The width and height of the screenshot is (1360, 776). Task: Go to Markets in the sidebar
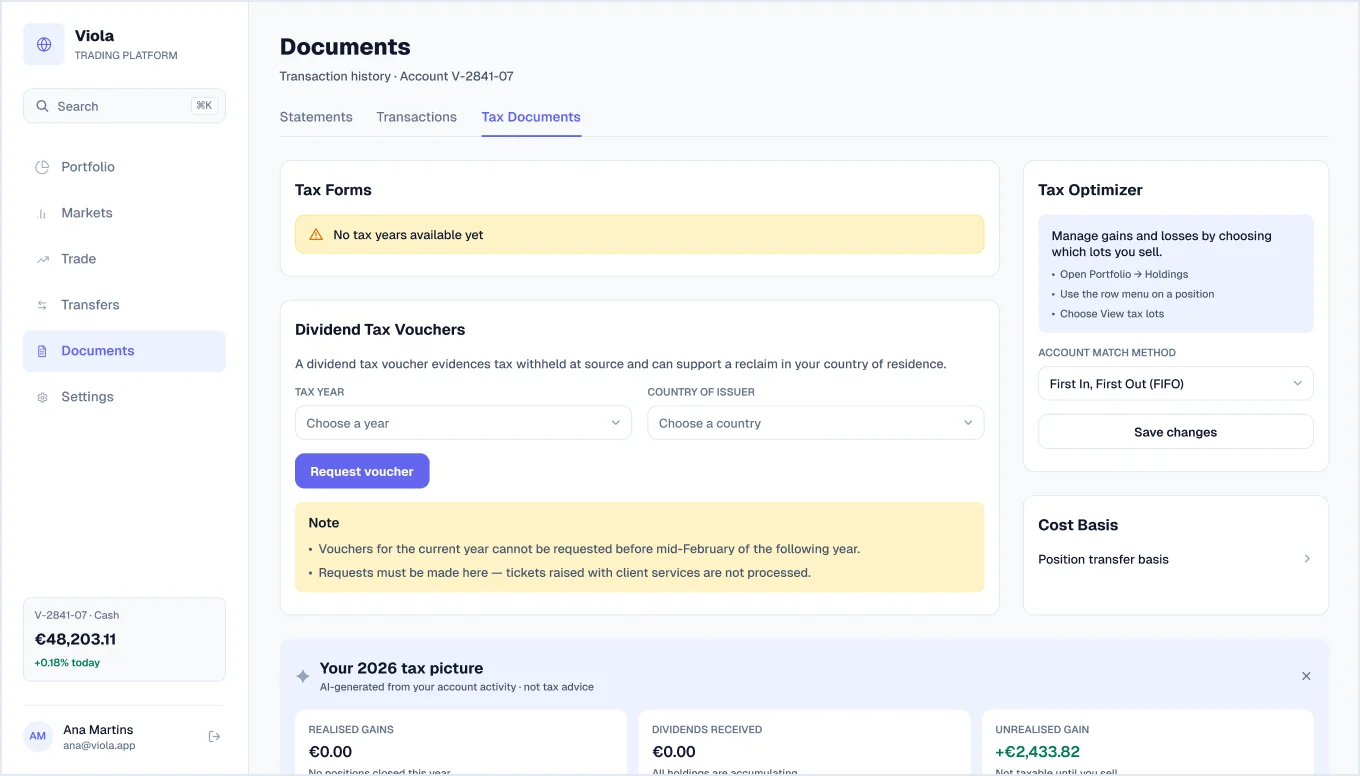(124, 213)
